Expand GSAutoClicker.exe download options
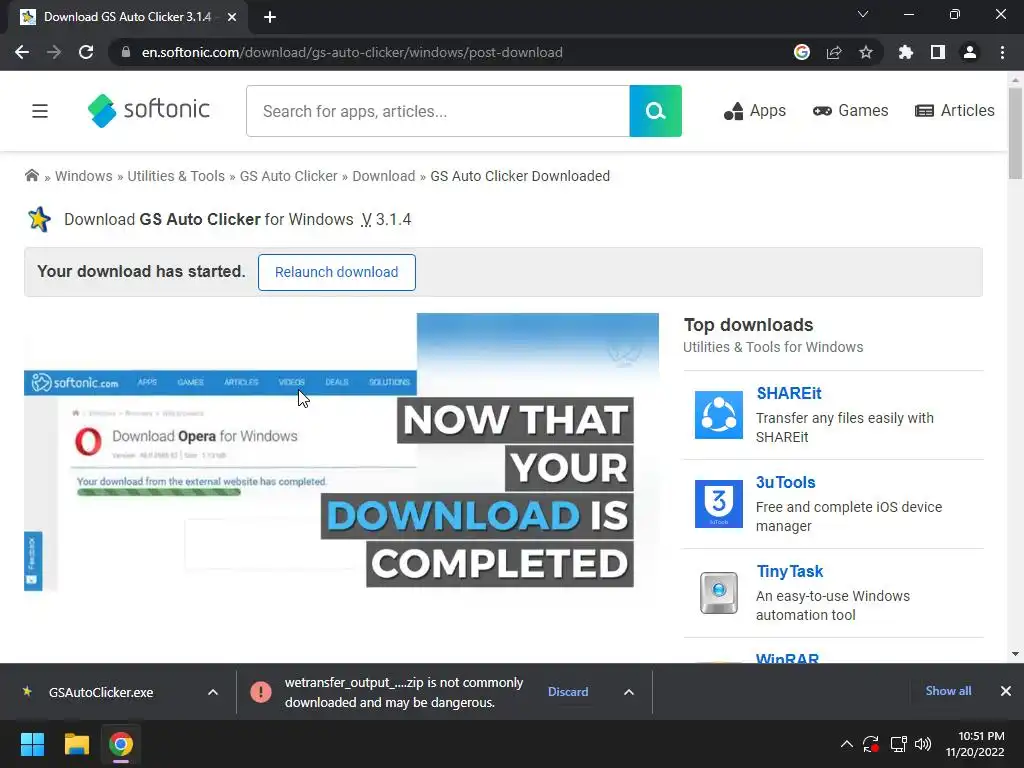The width and height of the screenshot is (1024, 768). 212,692
